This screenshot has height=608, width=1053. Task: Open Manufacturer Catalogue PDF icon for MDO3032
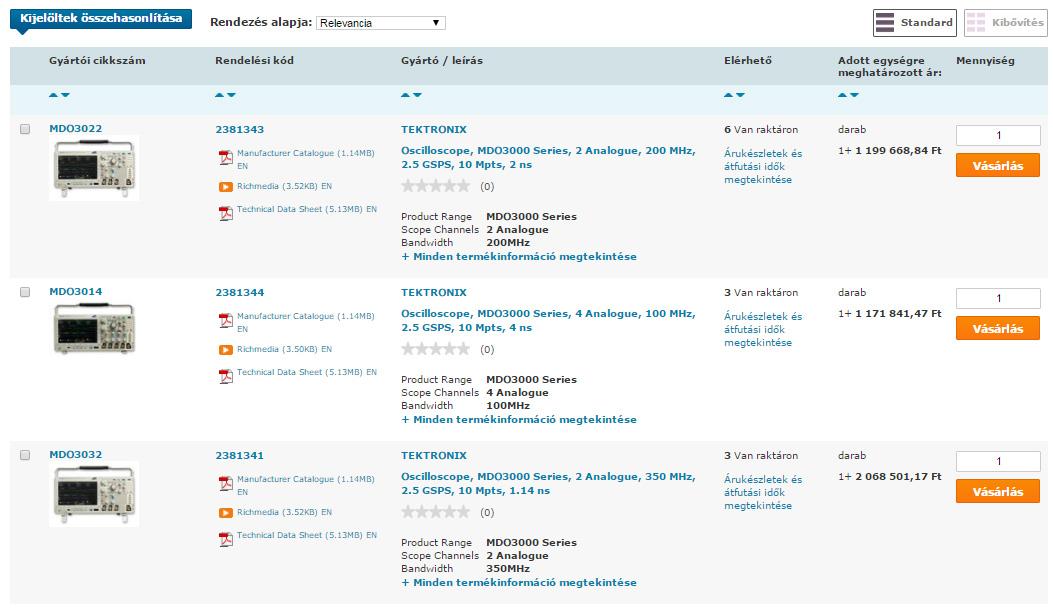[226, 484]
